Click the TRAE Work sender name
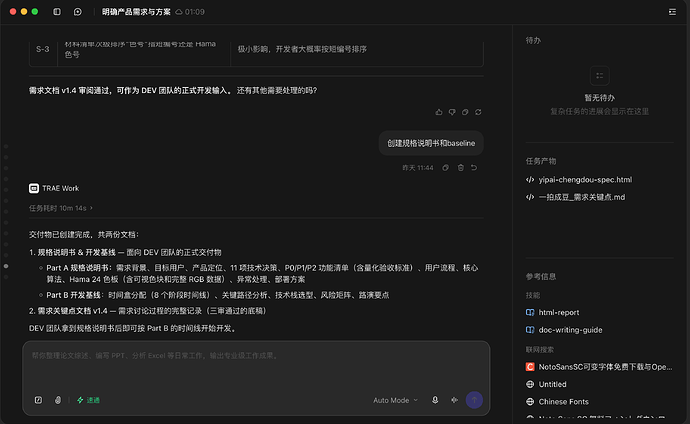Image resolution: width=690 pixels, height=424 pixels. tap(60, 188)
